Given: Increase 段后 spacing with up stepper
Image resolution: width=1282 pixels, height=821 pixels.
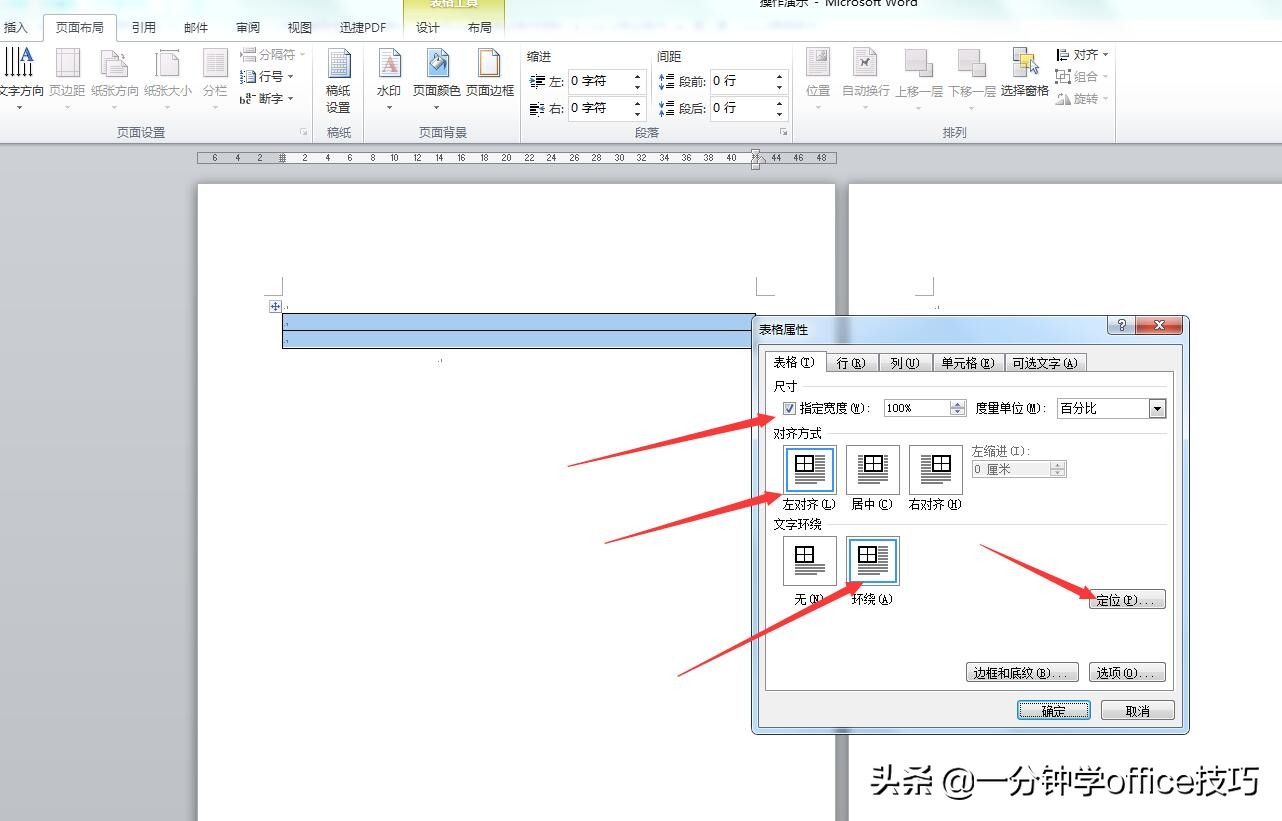Looking at the screenshot, I should [x=778, y=103].
